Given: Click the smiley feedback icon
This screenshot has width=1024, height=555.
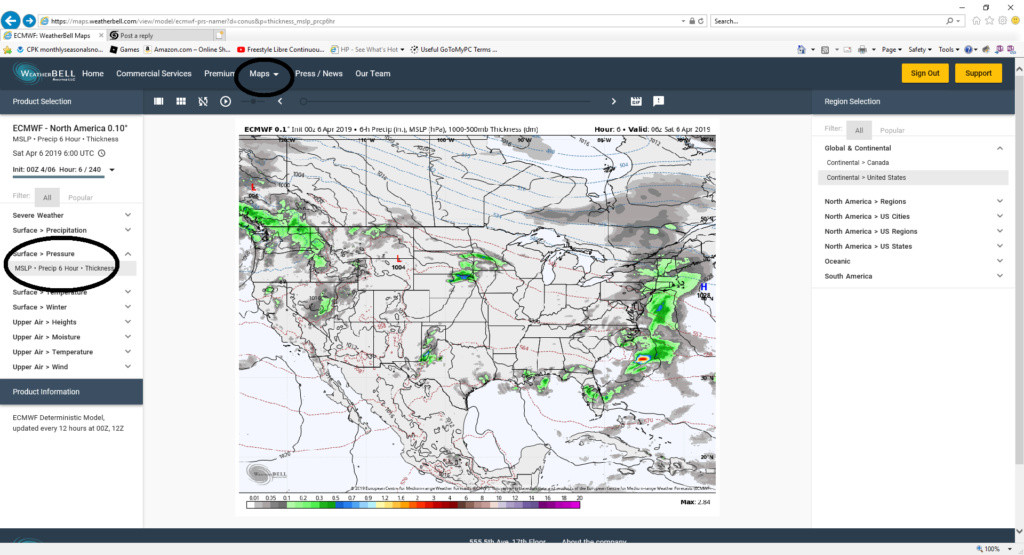Looking at the screenshot, I should (1016, 21).
